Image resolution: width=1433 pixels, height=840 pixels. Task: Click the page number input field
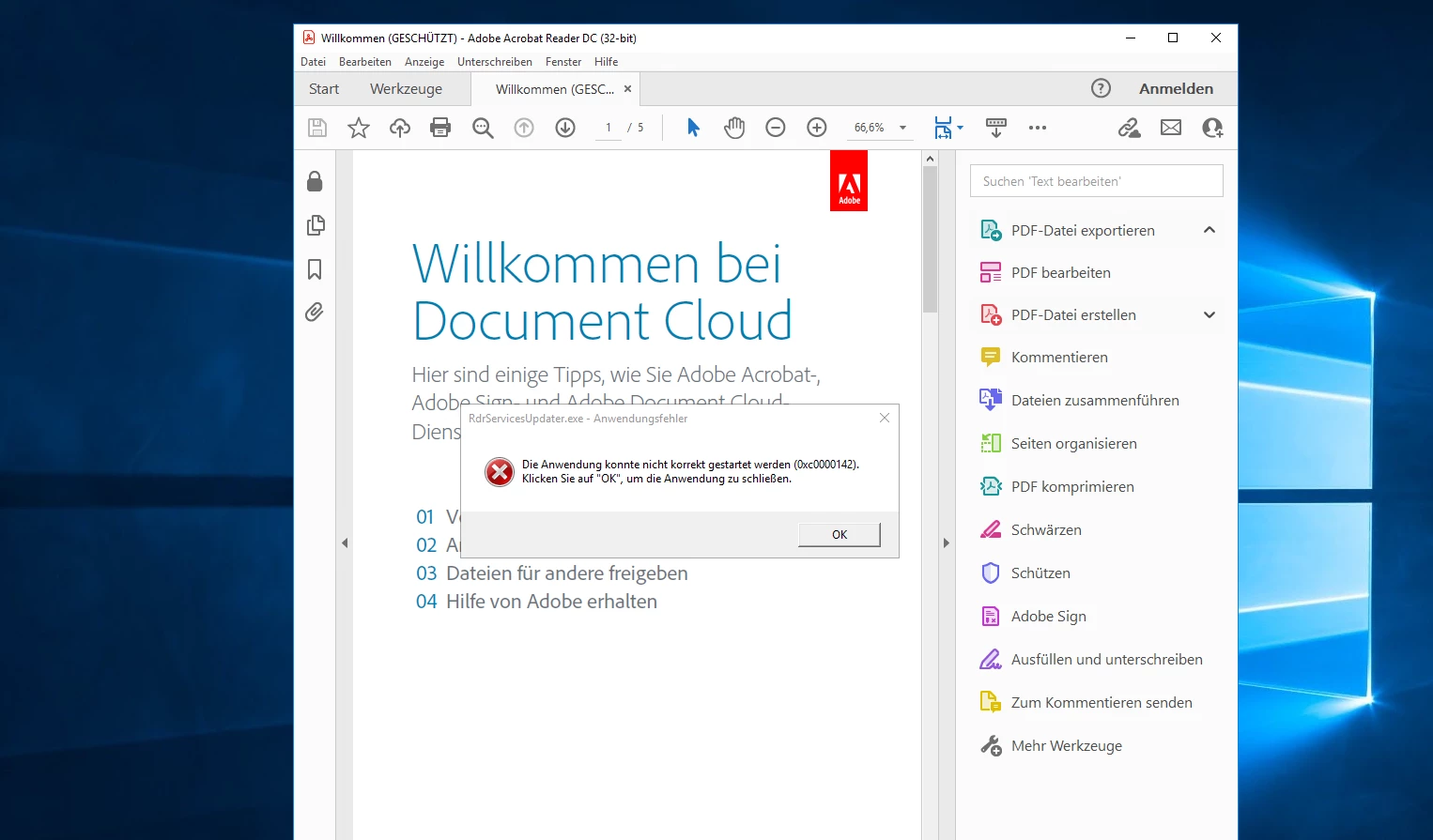click(609, 128)
